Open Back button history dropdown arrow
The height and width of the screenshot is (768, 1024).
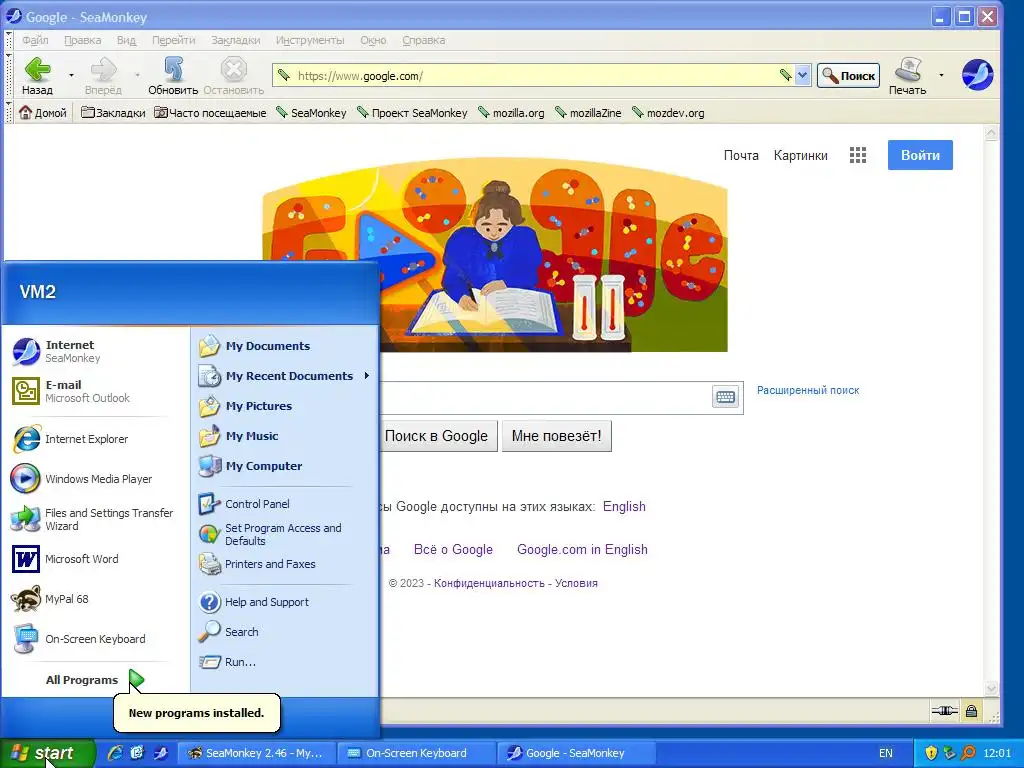click(x=71, y=75)
